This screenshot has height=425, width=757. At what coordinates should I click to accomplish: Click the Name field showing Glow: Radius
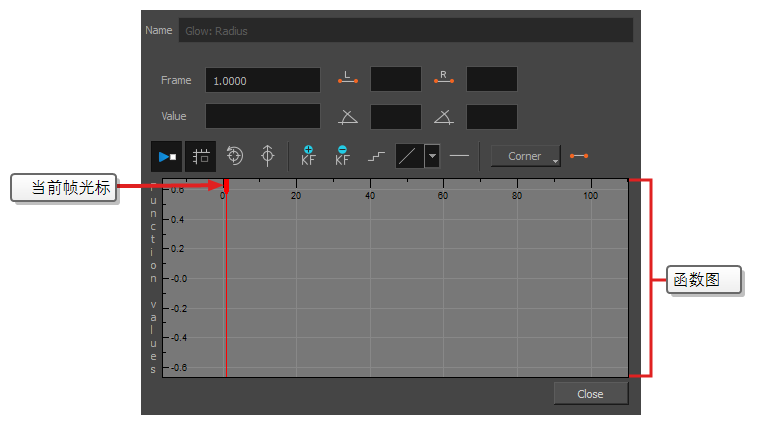tap(405, 30)
